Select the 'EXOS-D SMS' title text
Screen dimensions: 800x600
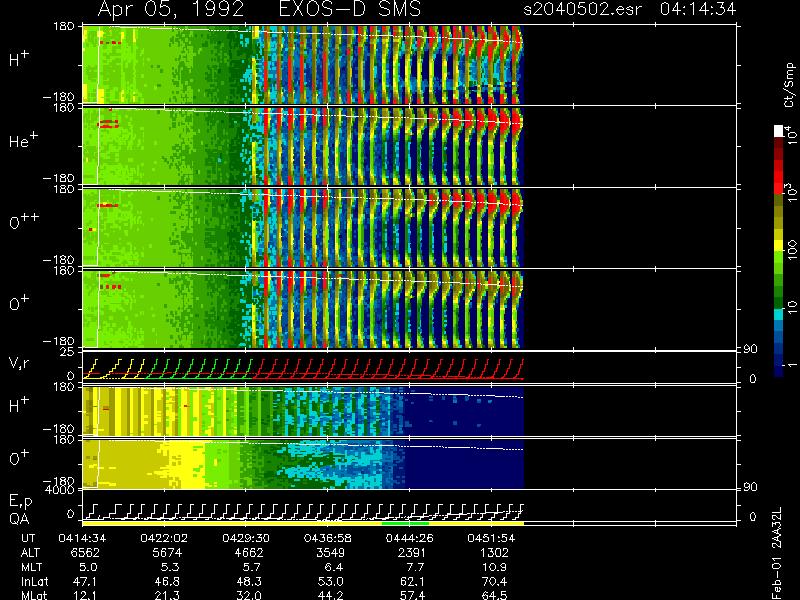[350, 9]
